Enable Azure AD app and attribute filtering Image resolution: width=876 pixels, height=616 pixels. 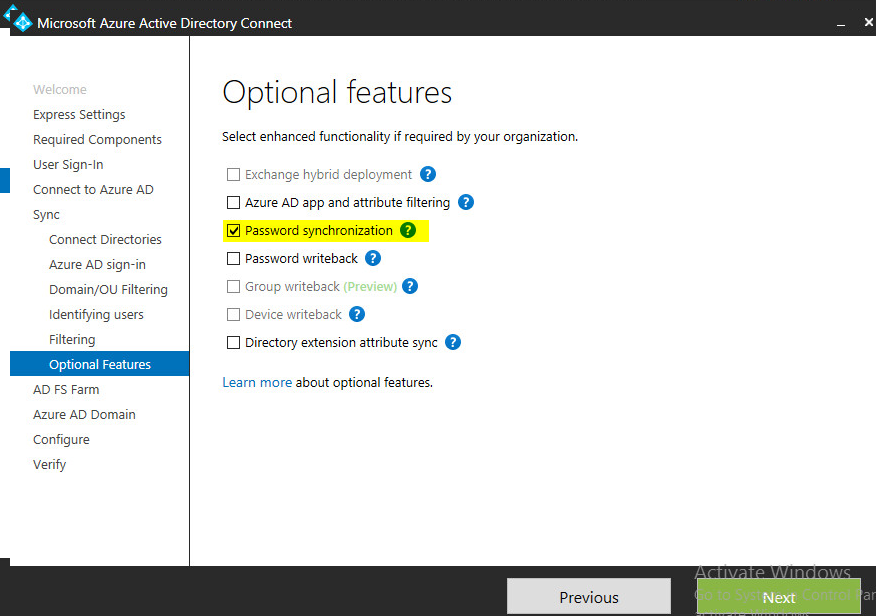point(234,203)
